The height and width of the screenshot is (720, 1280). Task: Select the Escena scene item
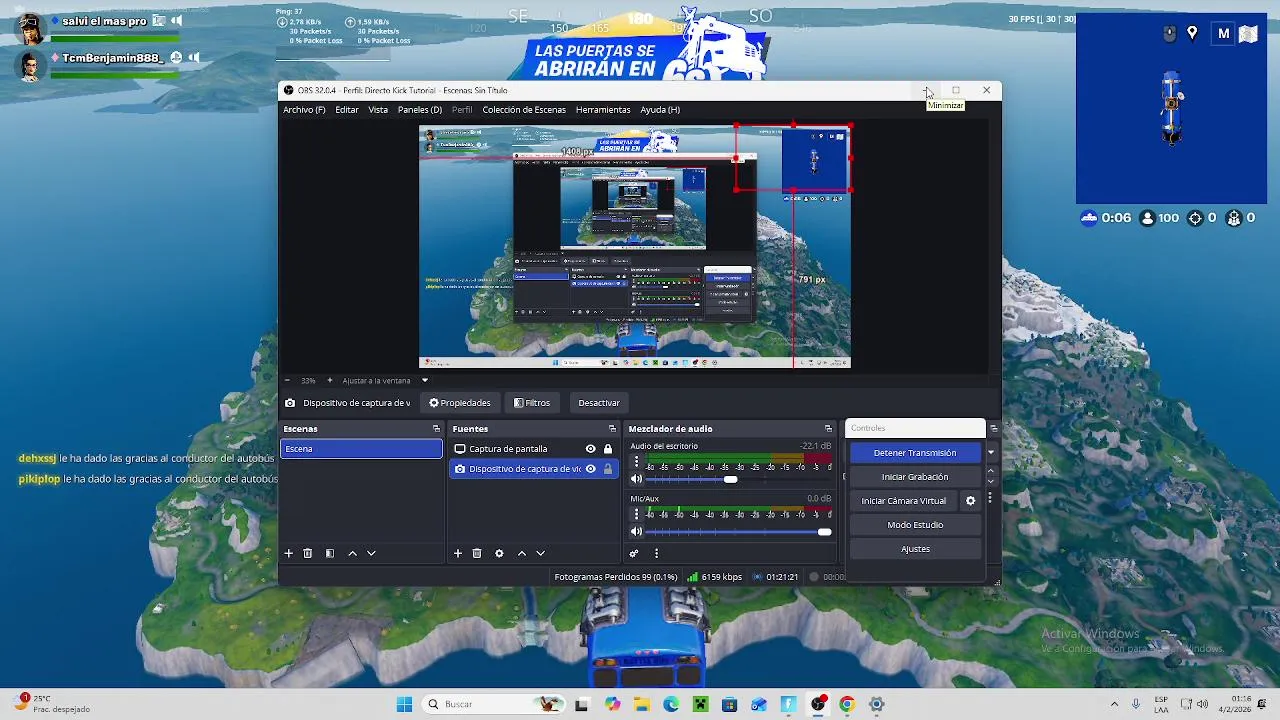(x=361, y=449)
